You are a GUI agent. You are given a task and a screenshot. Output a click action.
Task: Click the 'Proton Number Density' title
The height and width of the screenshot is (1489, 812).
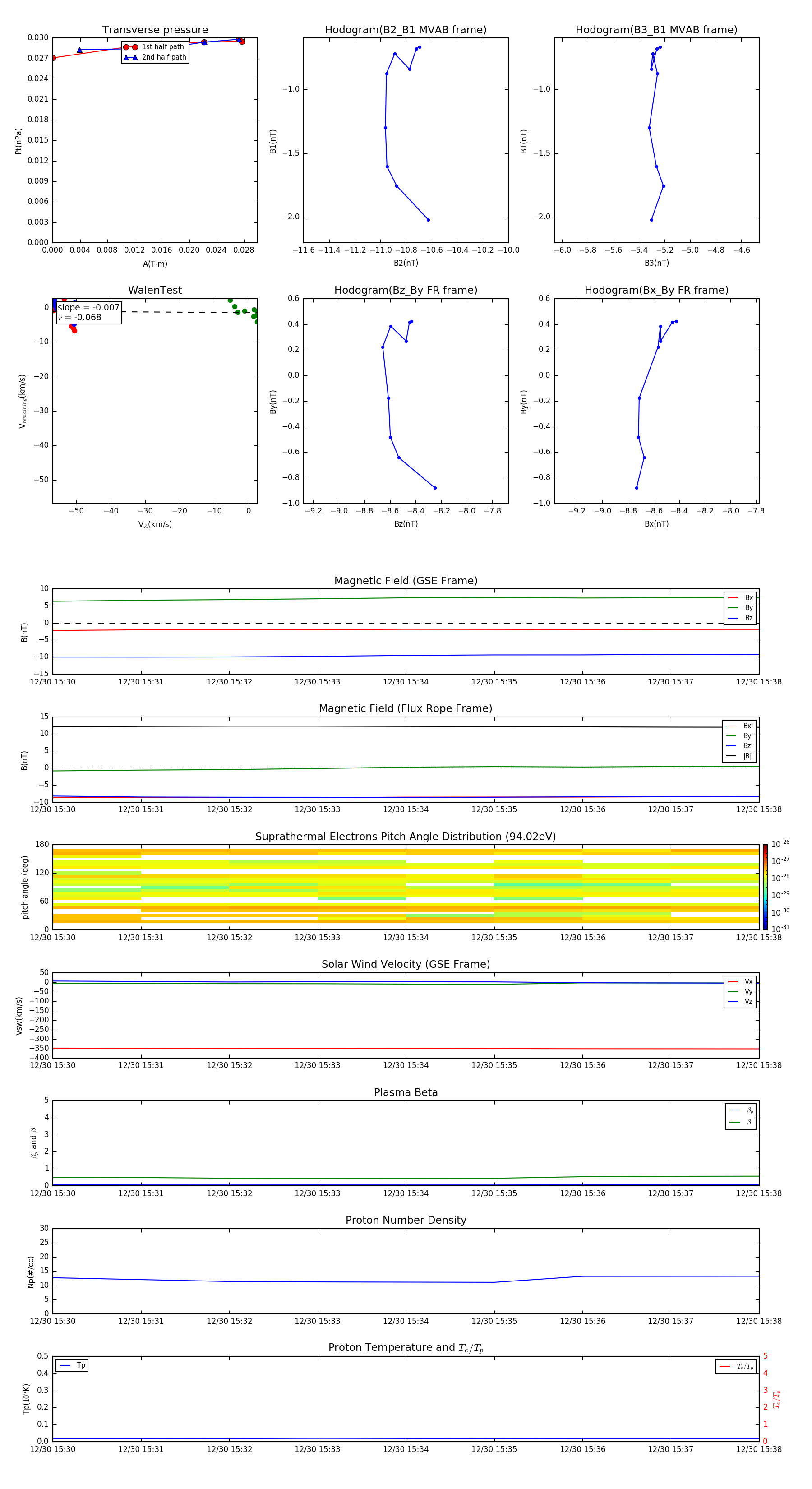point(406,1220)
